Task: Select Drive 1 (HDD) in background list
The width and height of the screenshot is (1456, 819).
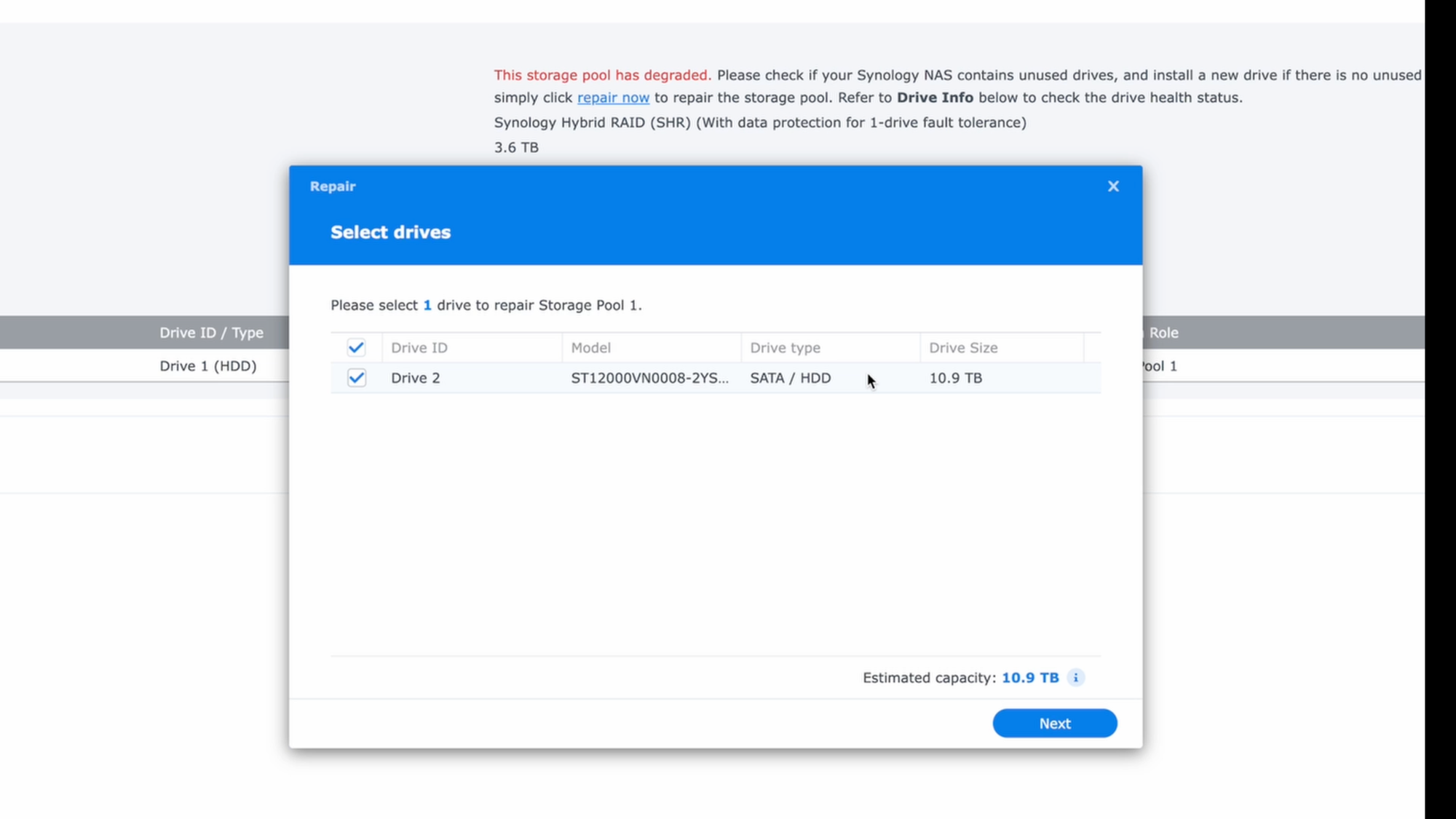Action: [x=207, y=366]
